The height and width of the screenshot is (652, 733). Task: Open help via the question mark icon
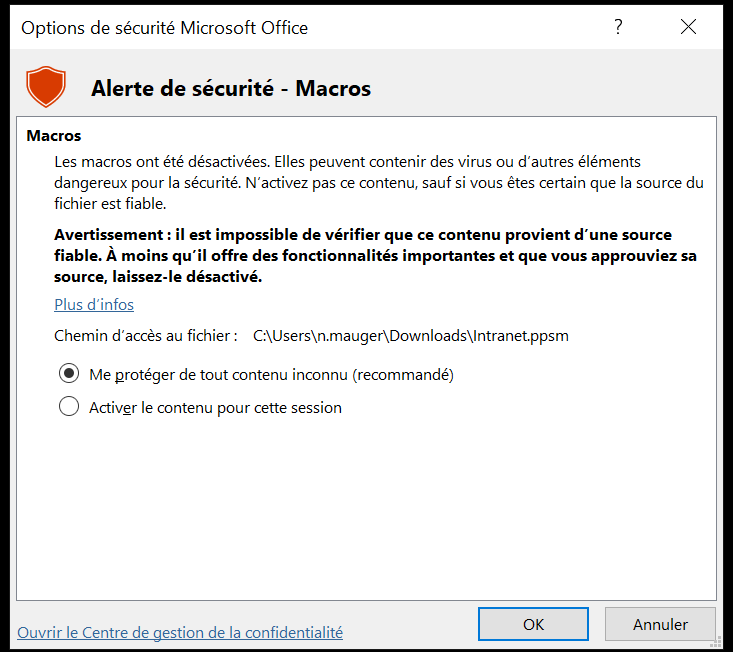click(x=618, y=27)
